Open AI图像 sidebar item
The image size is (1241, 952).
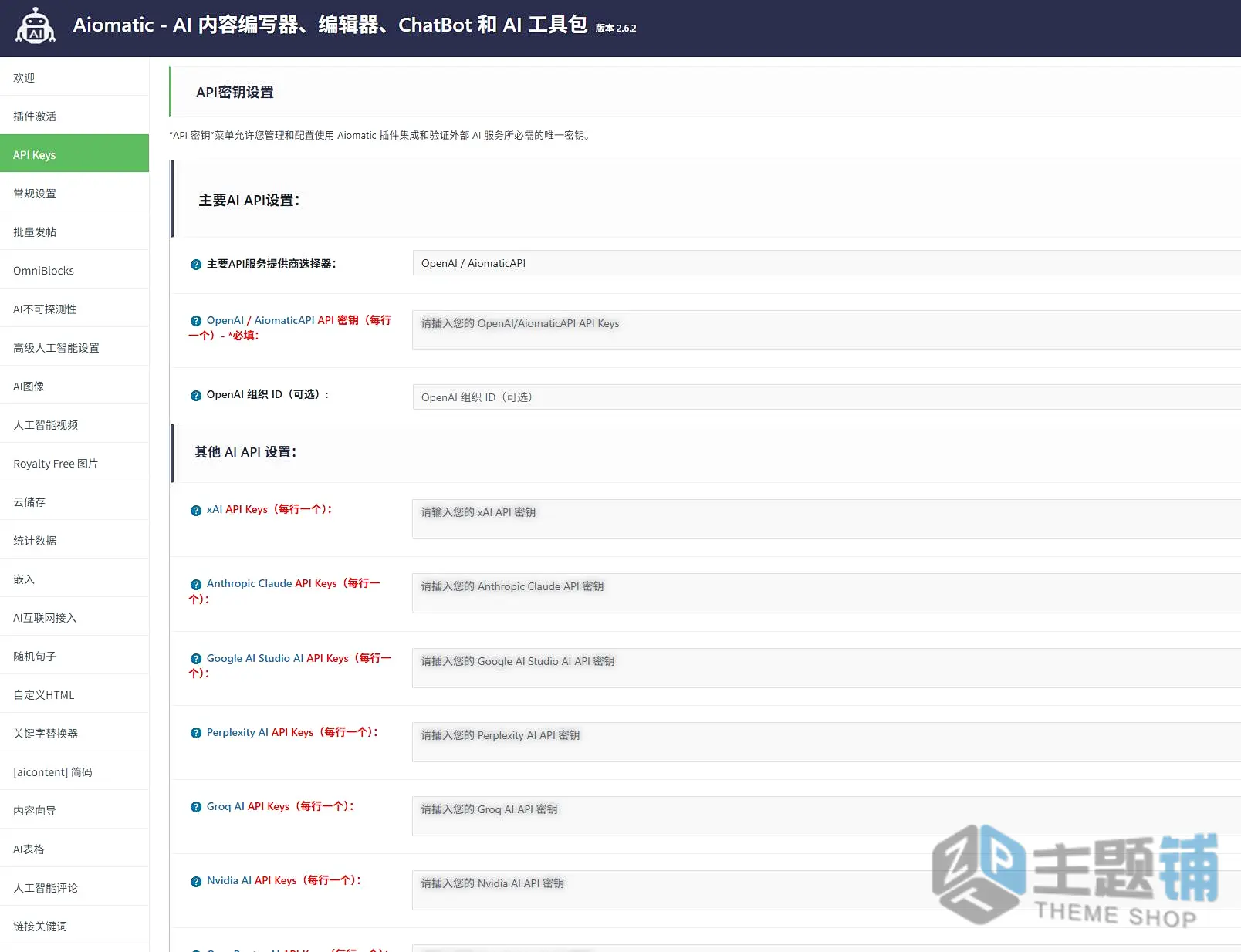74,386
